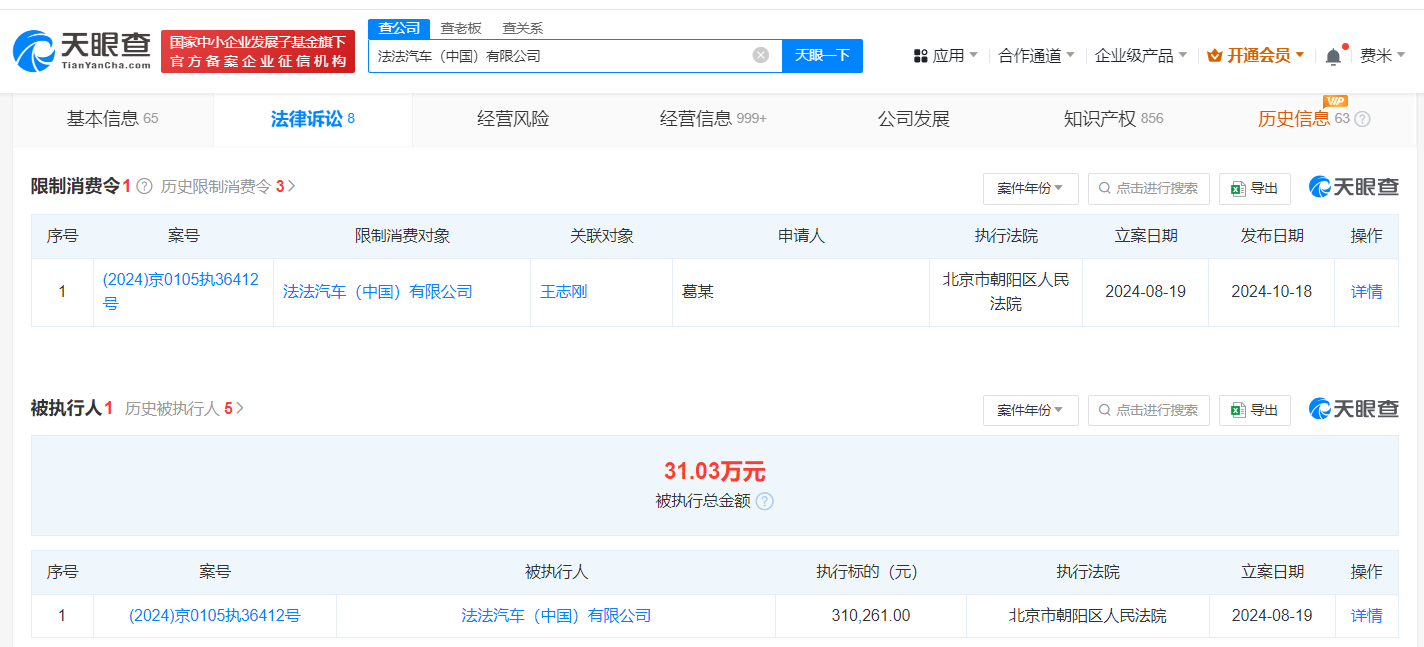Click the 被执行人 column header

[x=556, y=573]
